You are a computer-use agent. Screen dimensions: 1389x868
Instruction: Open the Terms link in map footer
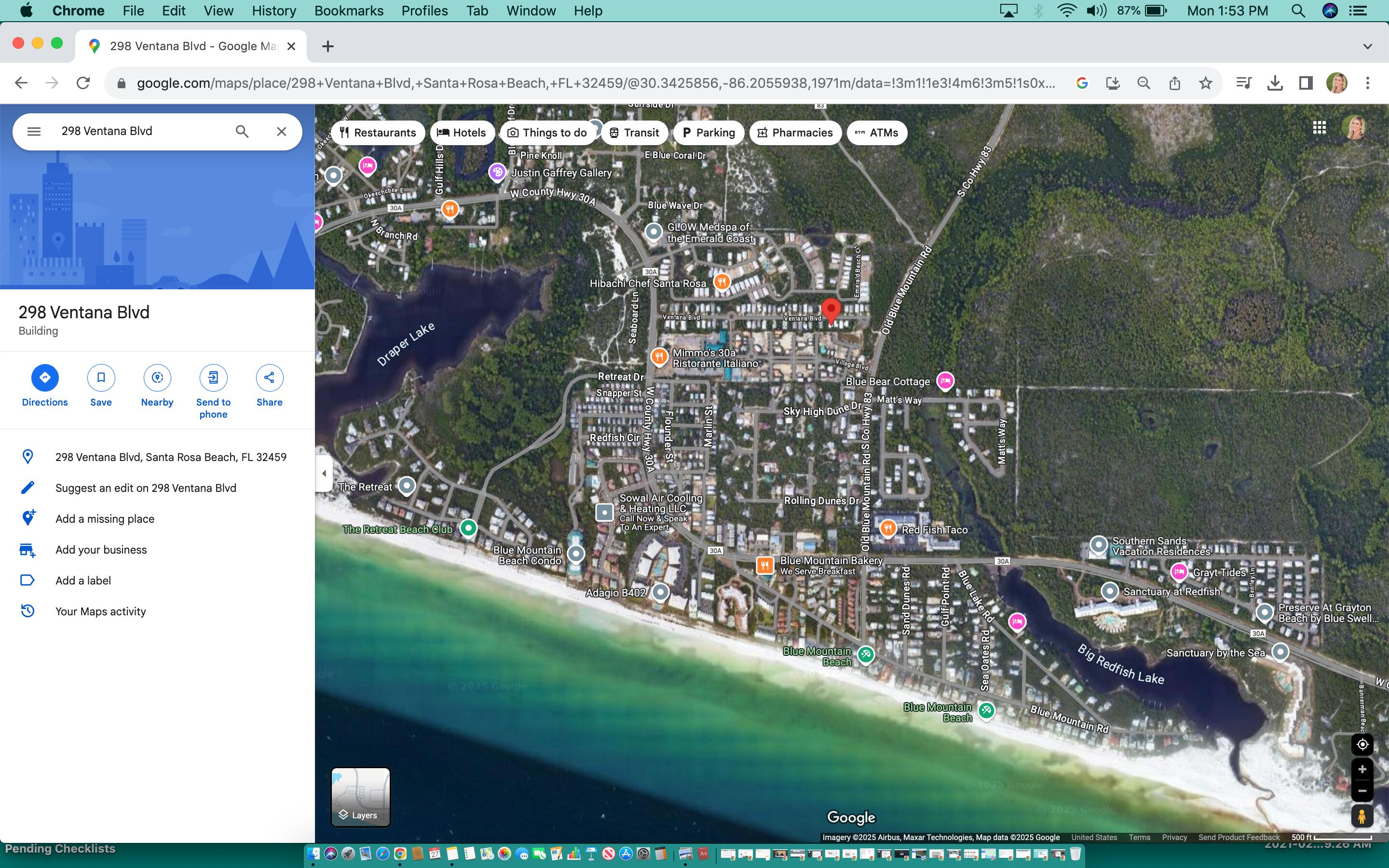pyautogui.click(x=1139, y=838)
